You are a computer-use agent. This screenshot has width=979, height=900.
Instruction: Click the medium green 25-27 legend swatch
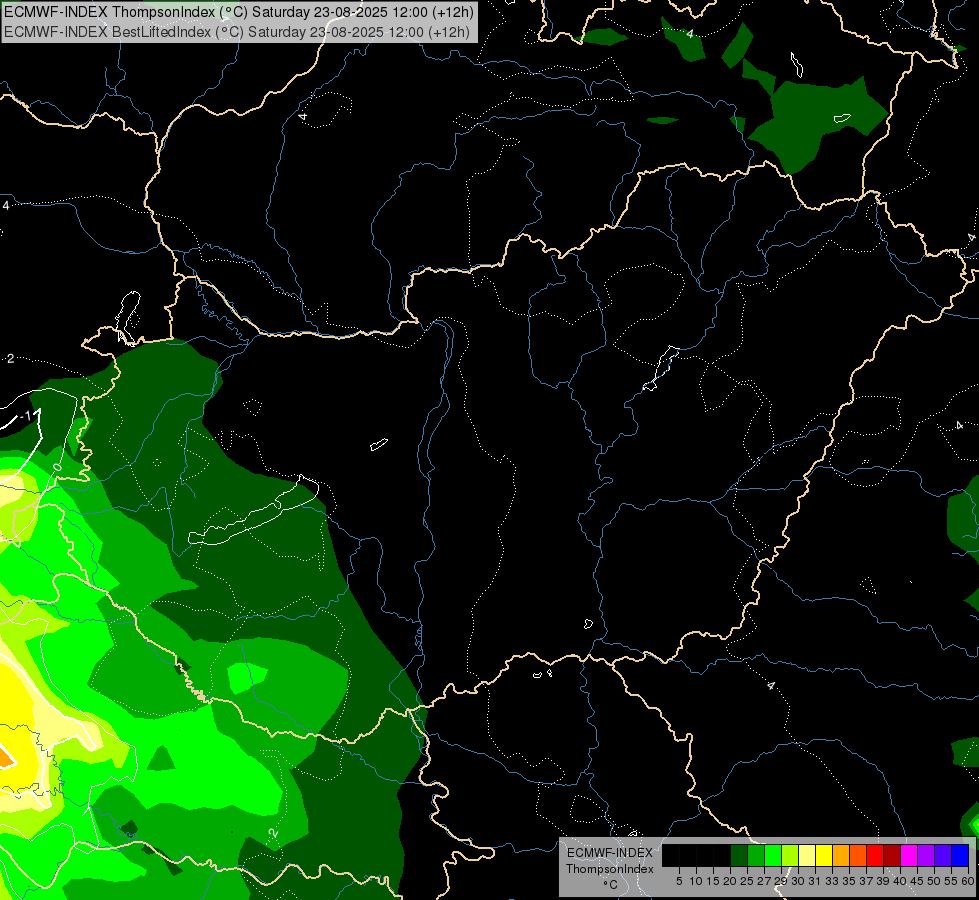(x=756, y=855)
